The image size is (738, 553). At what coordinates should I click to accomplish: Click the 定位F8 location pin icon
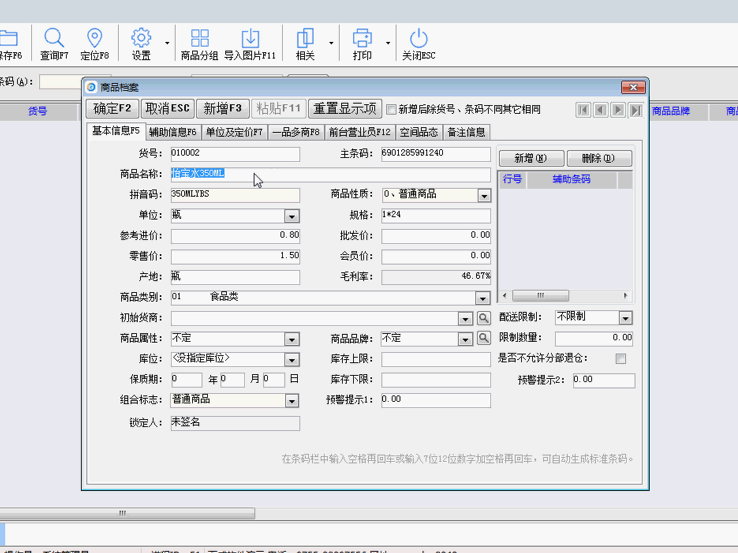pyautogui.click(x=95, y=38)
